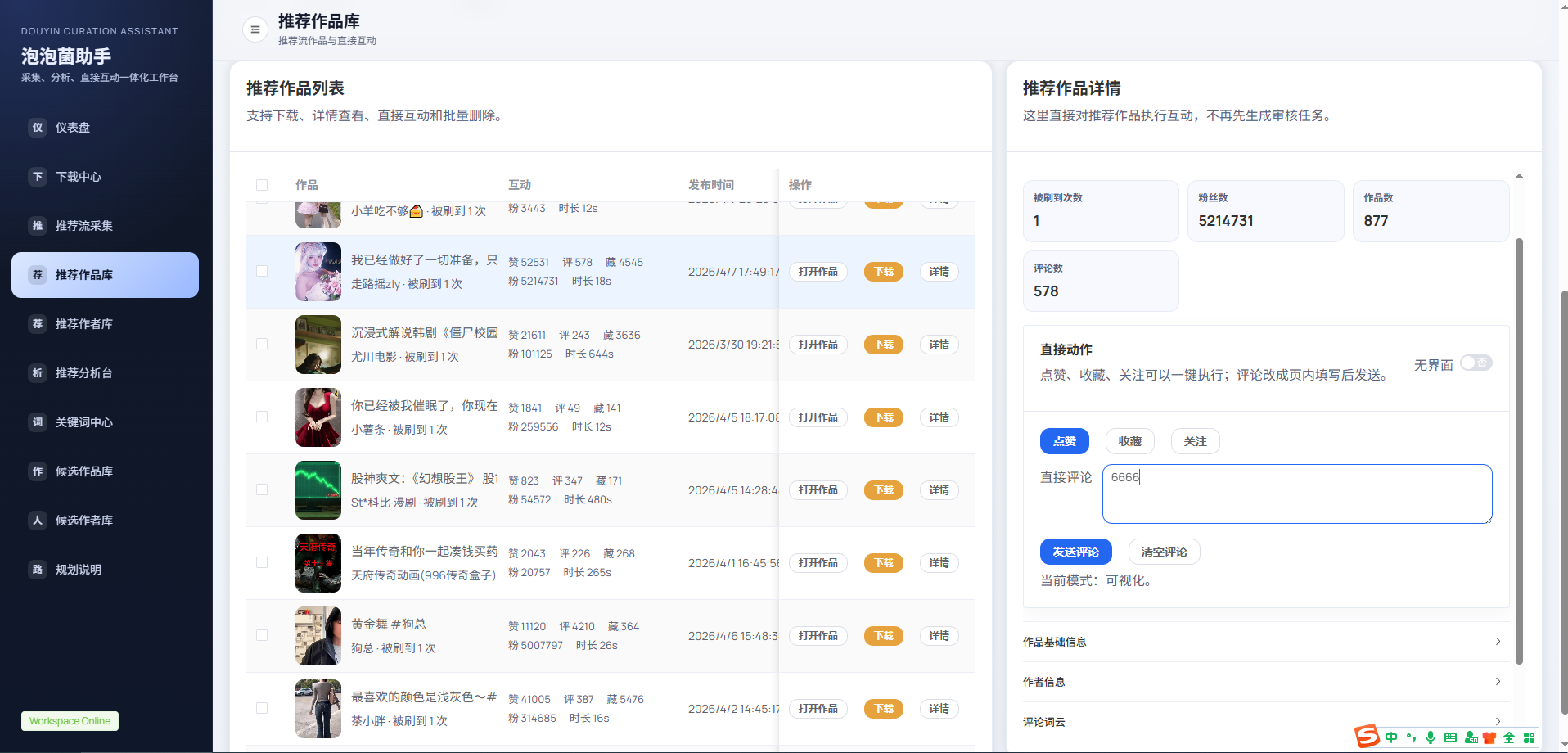Click 点赞 in the direct action panel
The height and width of the screenshot is (753, 1568).
coord(1064,441)
